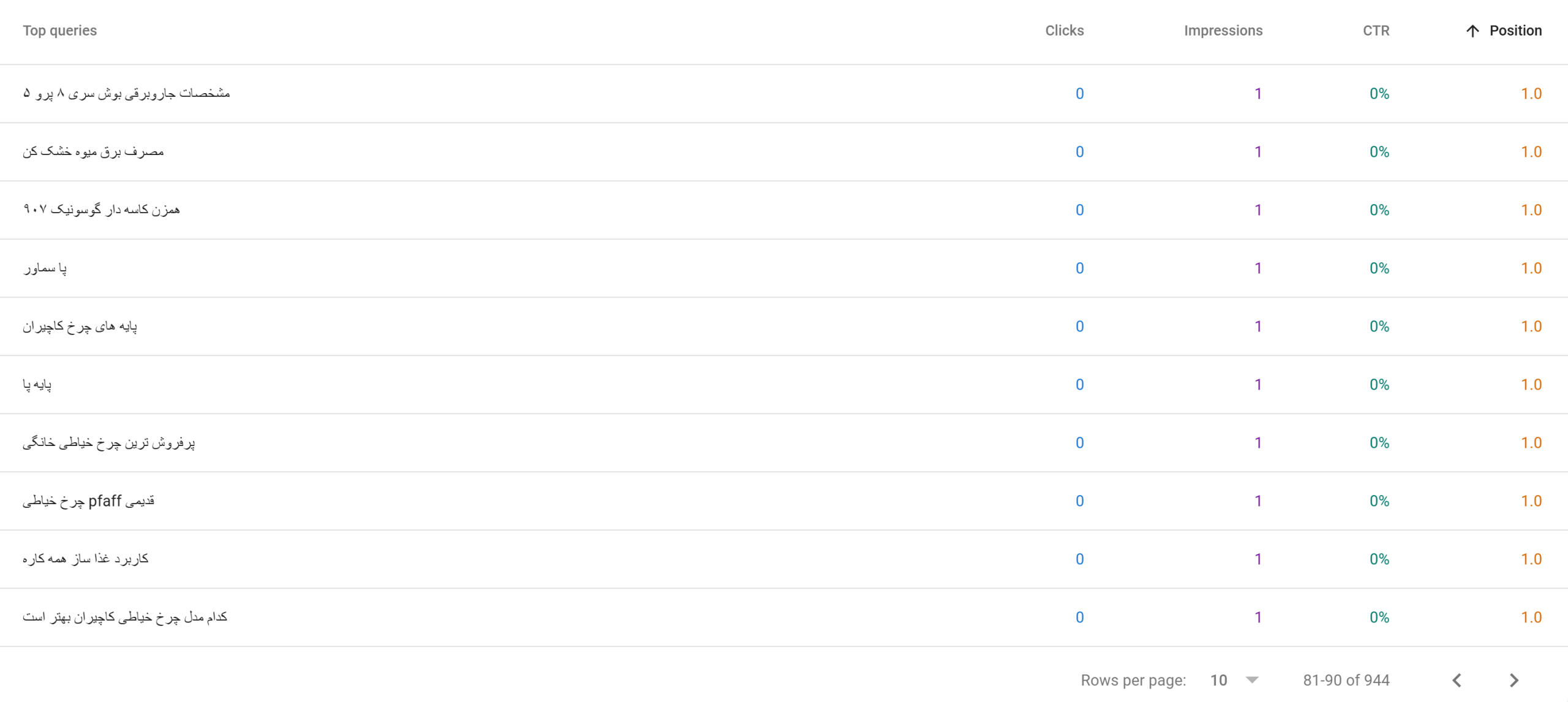The width and height of the screenshot is (1568, 702).
Task: Open the query row containing pfaff
Action: (784, 501)
